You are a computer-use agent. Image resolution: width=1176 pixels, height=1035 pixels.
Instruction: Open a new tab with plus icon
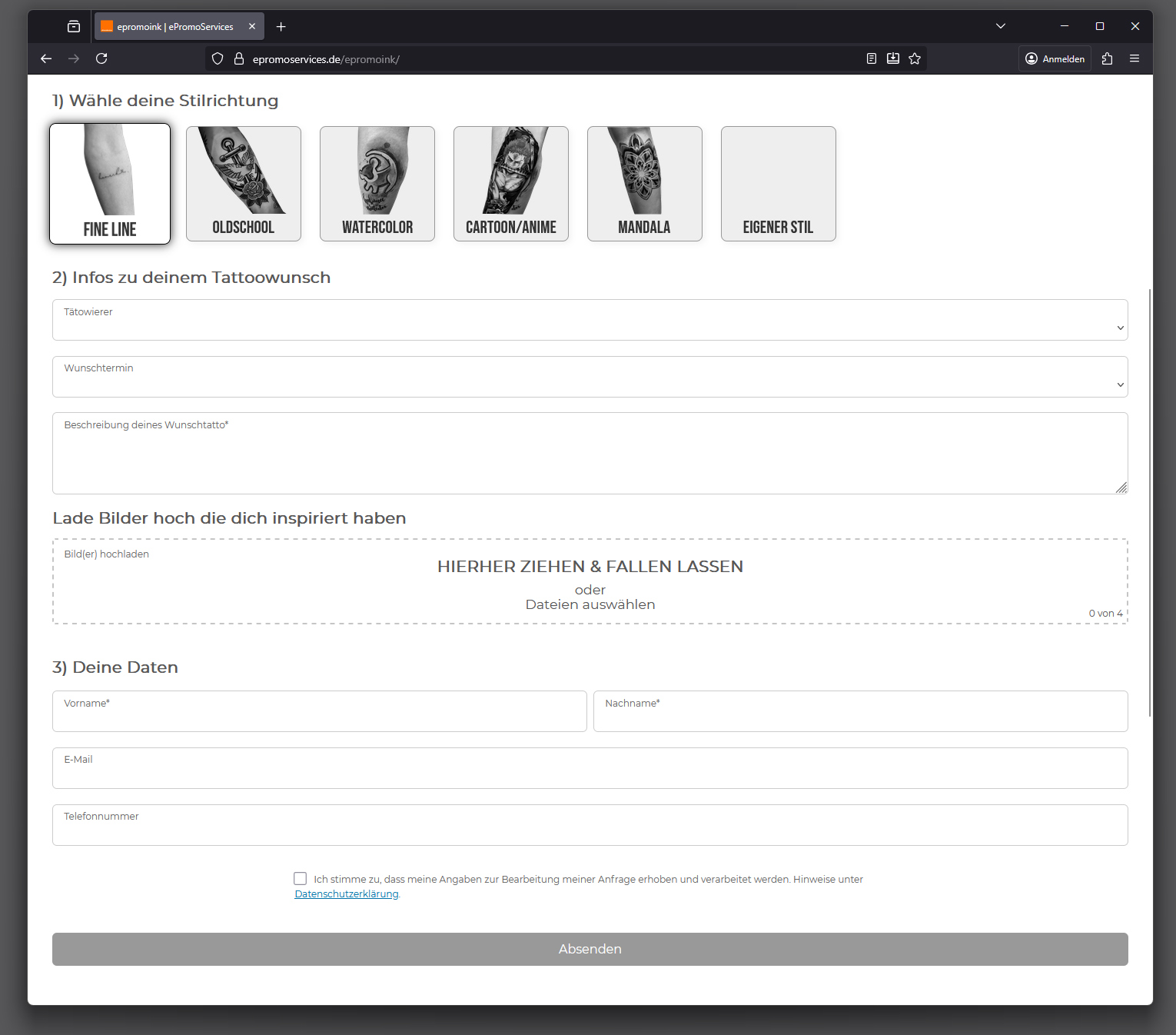tap(281, 27)
